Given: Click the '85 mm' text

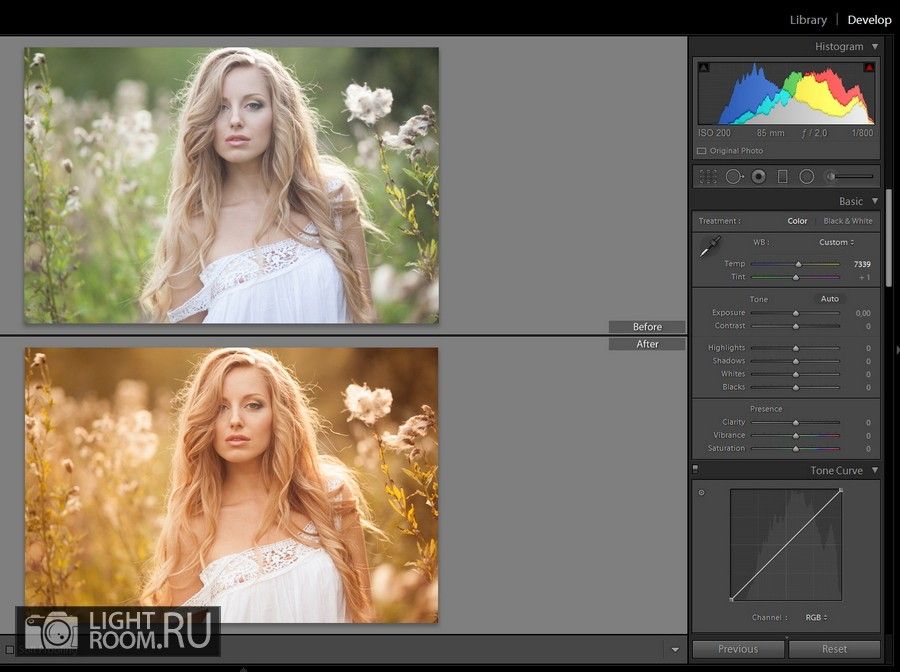Looking at the screenshot, I should [770, 133].
